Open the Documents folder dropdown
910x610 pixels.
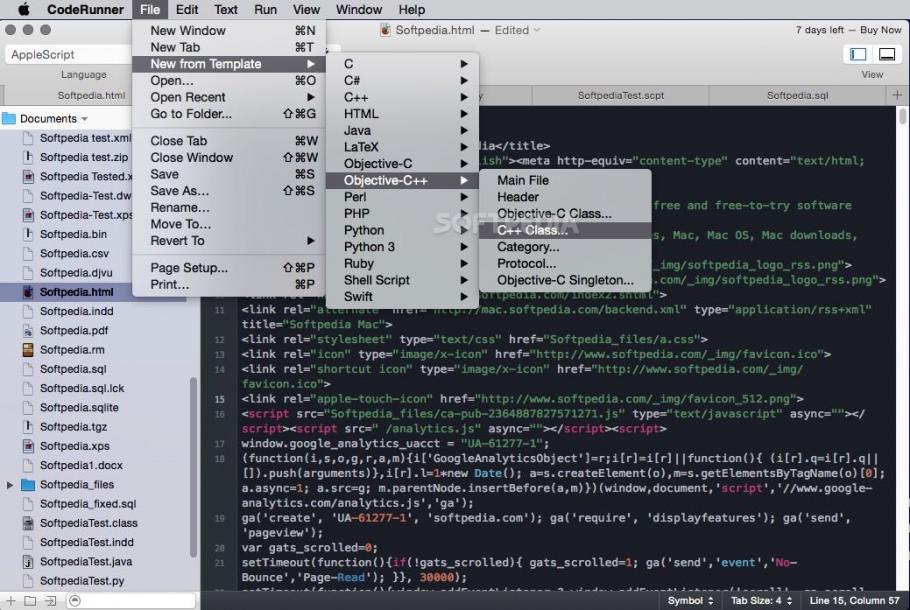point(85,119)
